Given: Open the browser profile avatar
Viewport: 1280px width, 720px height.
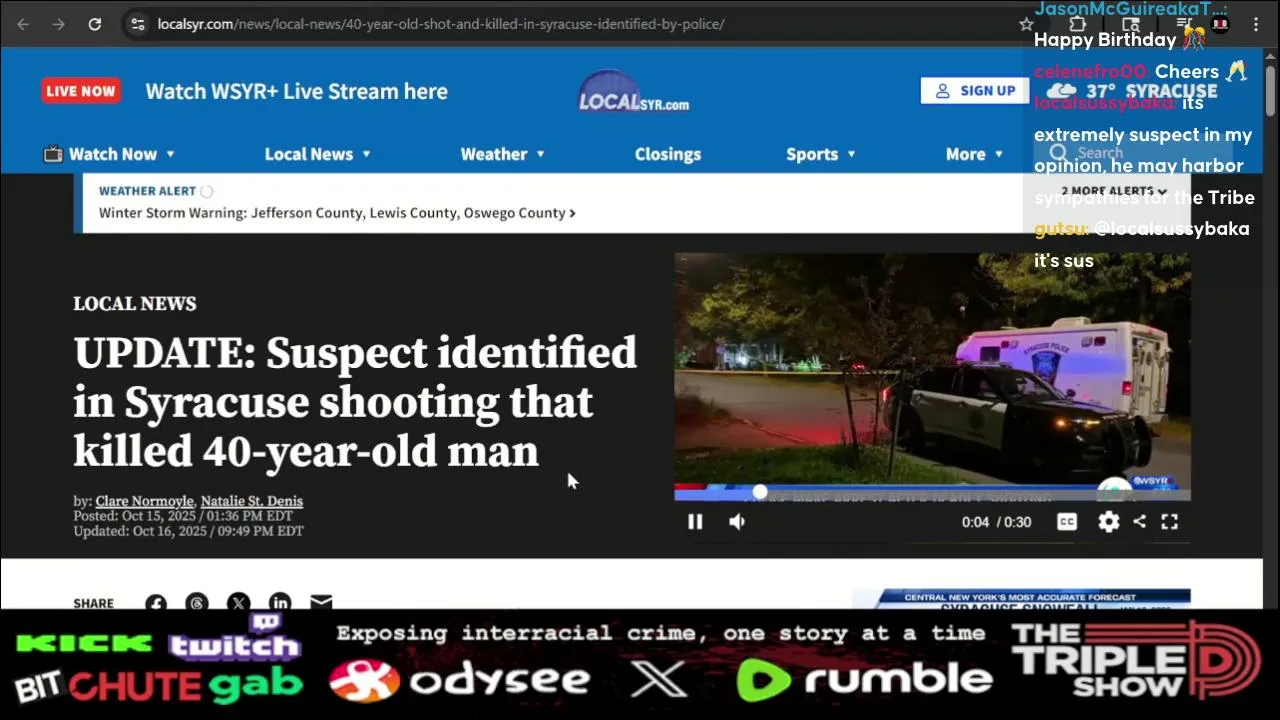Looking at the screenshot, I should (1220, 24).
